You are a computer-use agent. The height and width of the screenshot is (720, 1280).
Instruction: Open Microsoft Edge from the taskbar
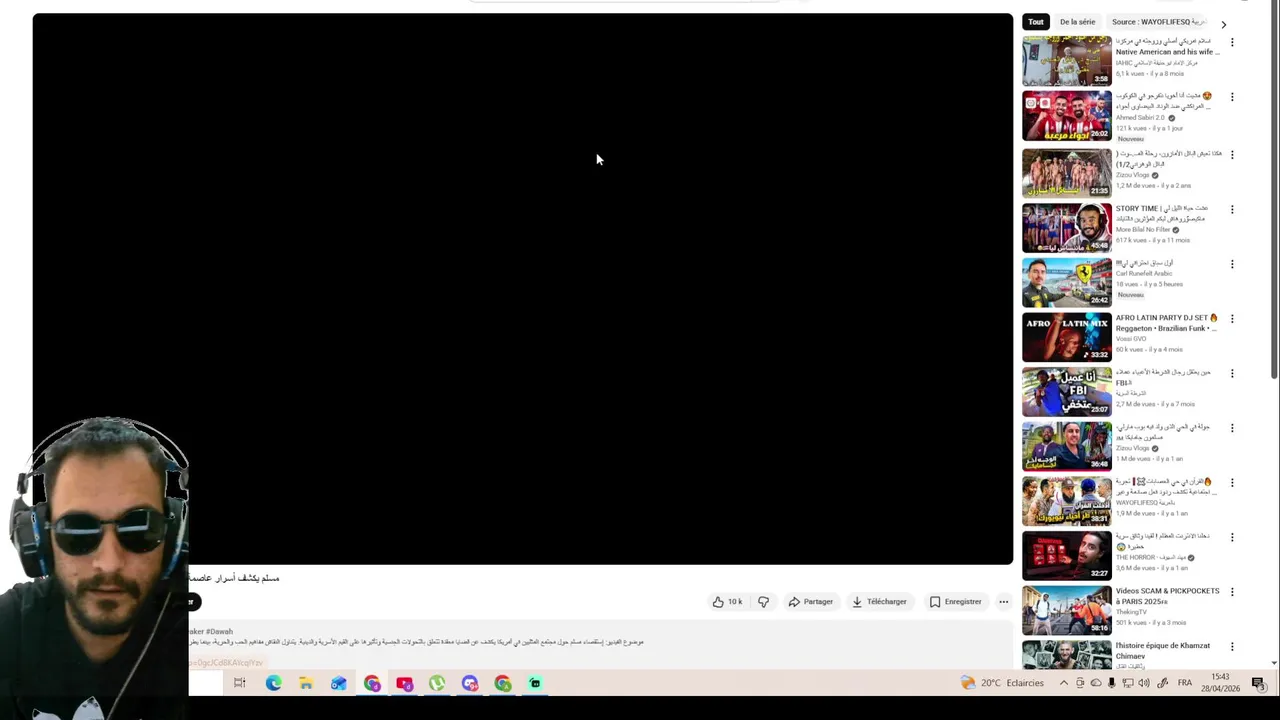[273, 683]
